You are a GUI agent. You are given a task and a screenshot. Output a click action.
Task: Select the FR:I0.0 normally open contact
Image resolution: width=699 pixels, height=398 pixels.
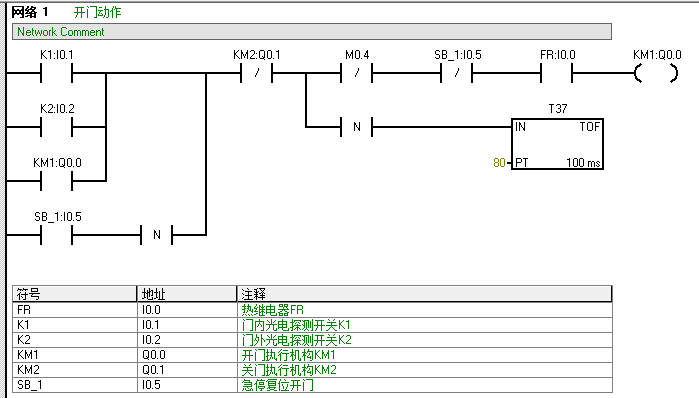click(x=556, y=73)
